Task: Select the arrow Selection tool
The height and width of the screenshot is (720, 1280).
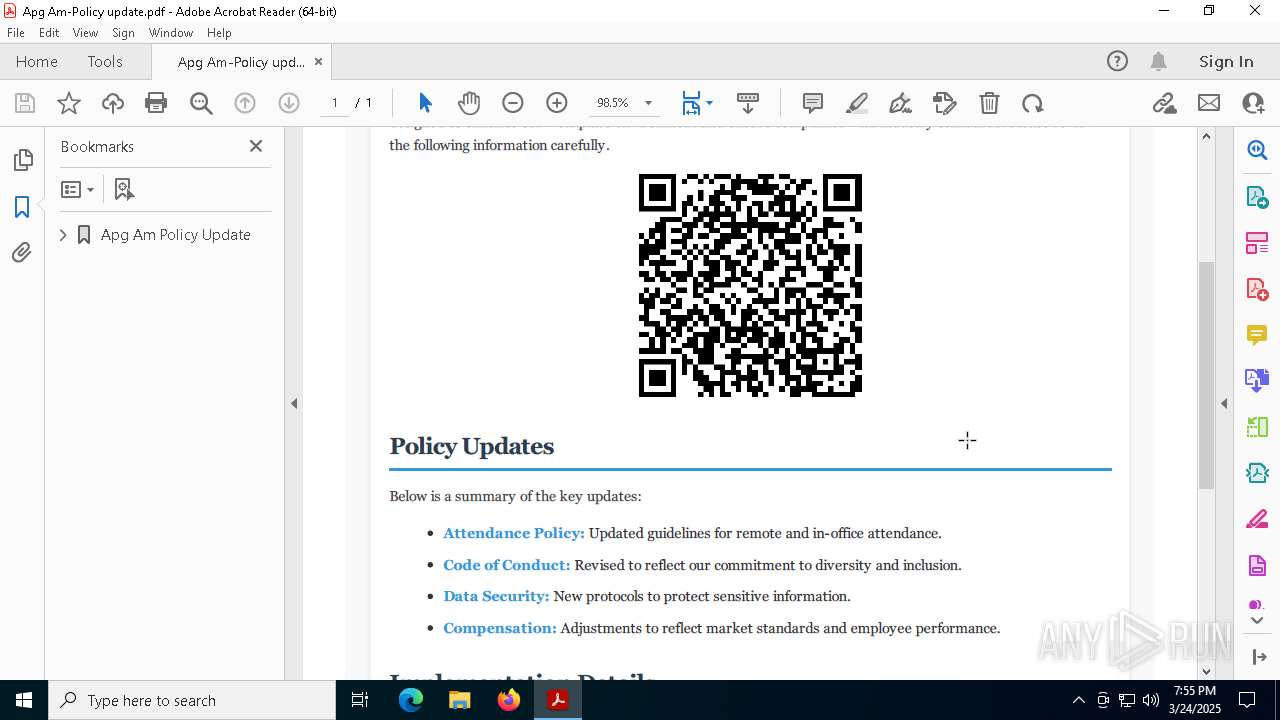Action: pyautogui.click(x=425, y=103)
